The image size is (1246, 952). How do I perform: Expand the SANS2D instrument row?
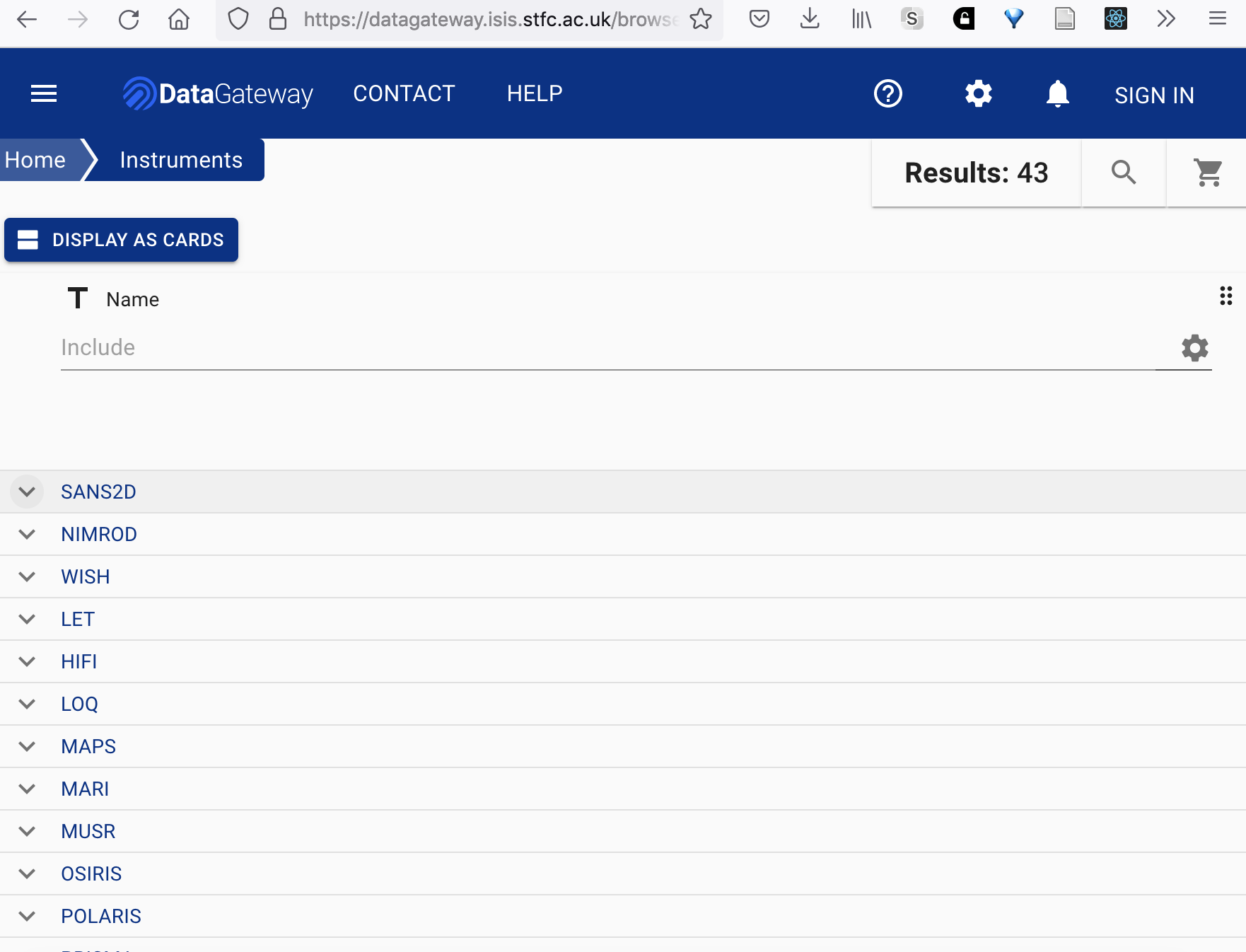coord(26,492)
